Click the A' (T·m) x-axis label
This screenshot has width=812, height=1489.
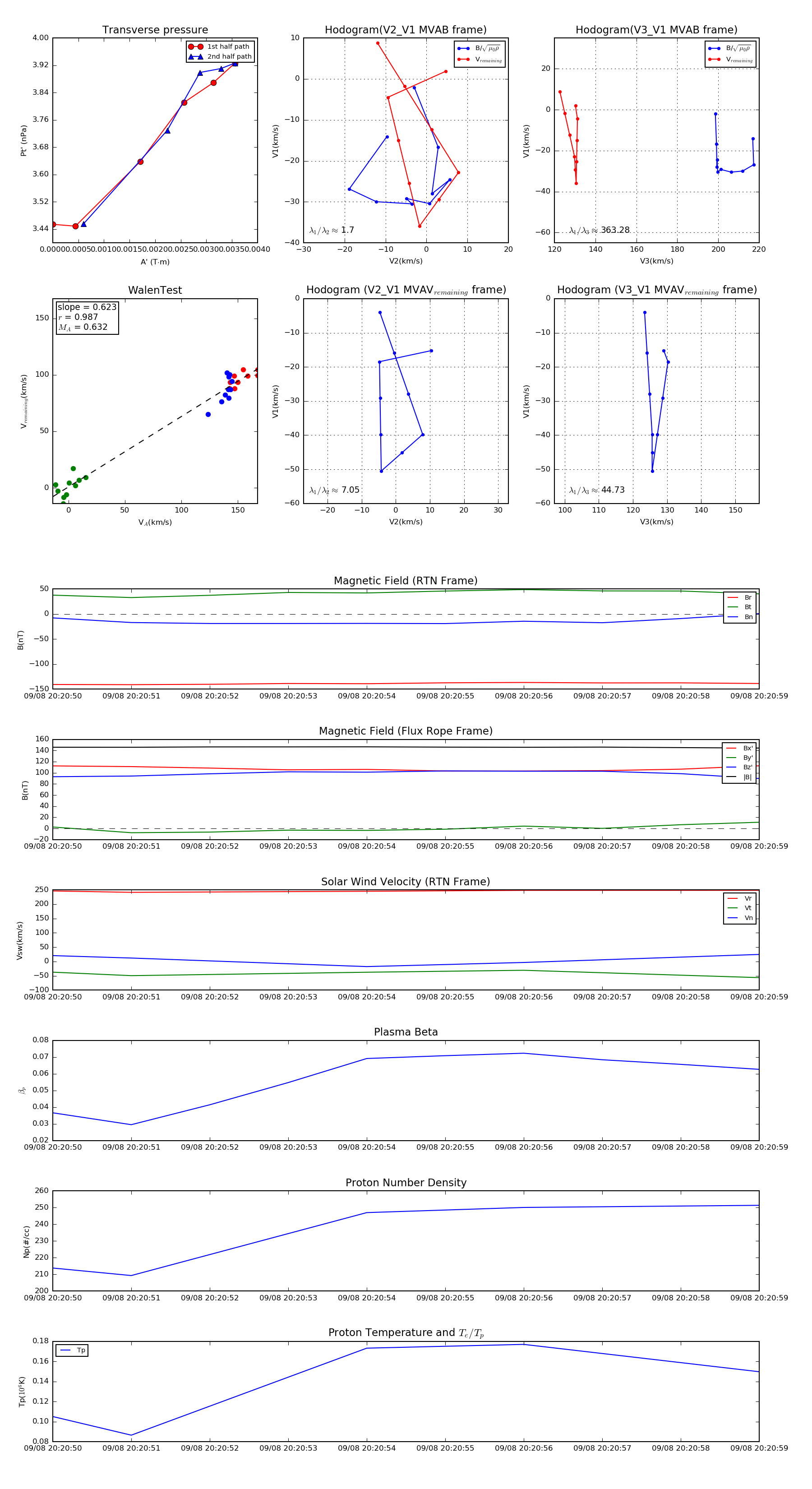tap(155, 262)
